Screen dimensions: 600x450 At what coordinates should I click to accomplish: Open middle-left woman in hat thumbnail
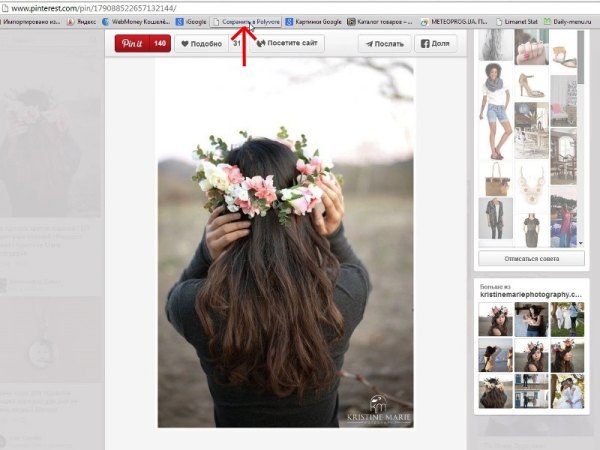point(496,355)
